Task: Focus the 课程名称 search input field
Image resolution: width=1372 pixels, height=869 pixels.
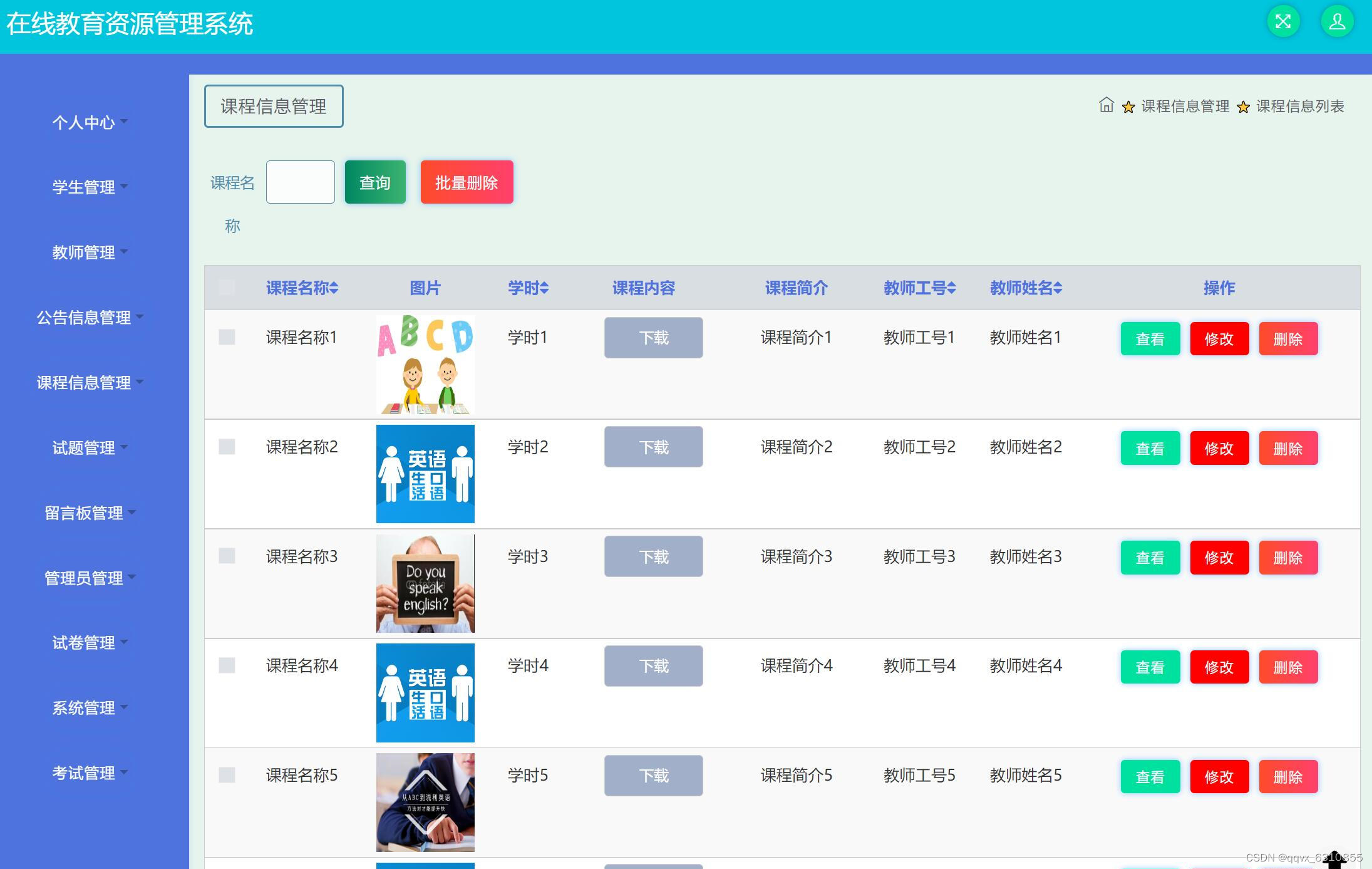Action: coord(301,182)
